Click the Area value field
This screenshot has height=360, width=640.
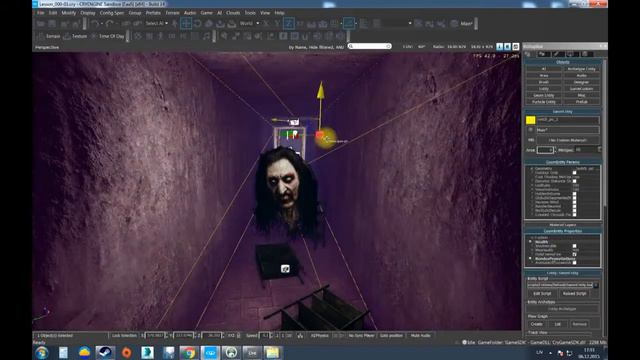tap(545, 150)
